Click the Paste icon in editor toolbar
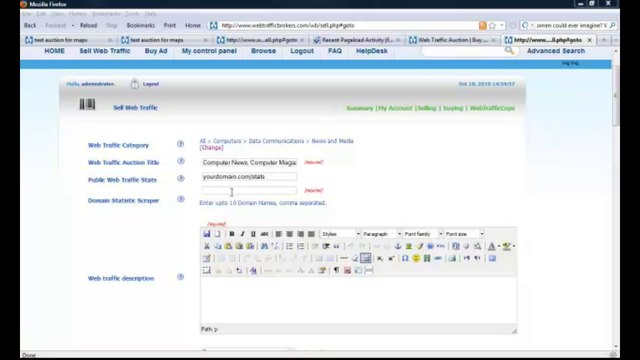 [x=228, y=246]
